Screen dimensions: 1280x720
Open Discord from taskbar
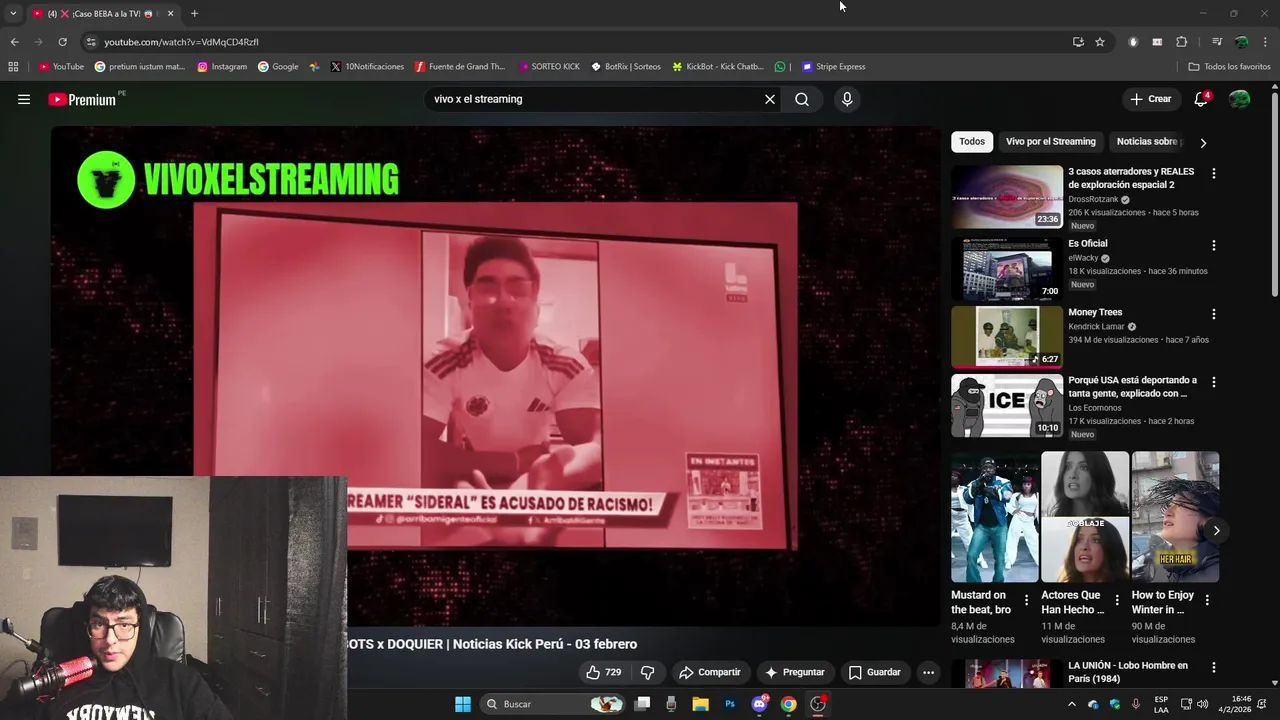(760, 704)
